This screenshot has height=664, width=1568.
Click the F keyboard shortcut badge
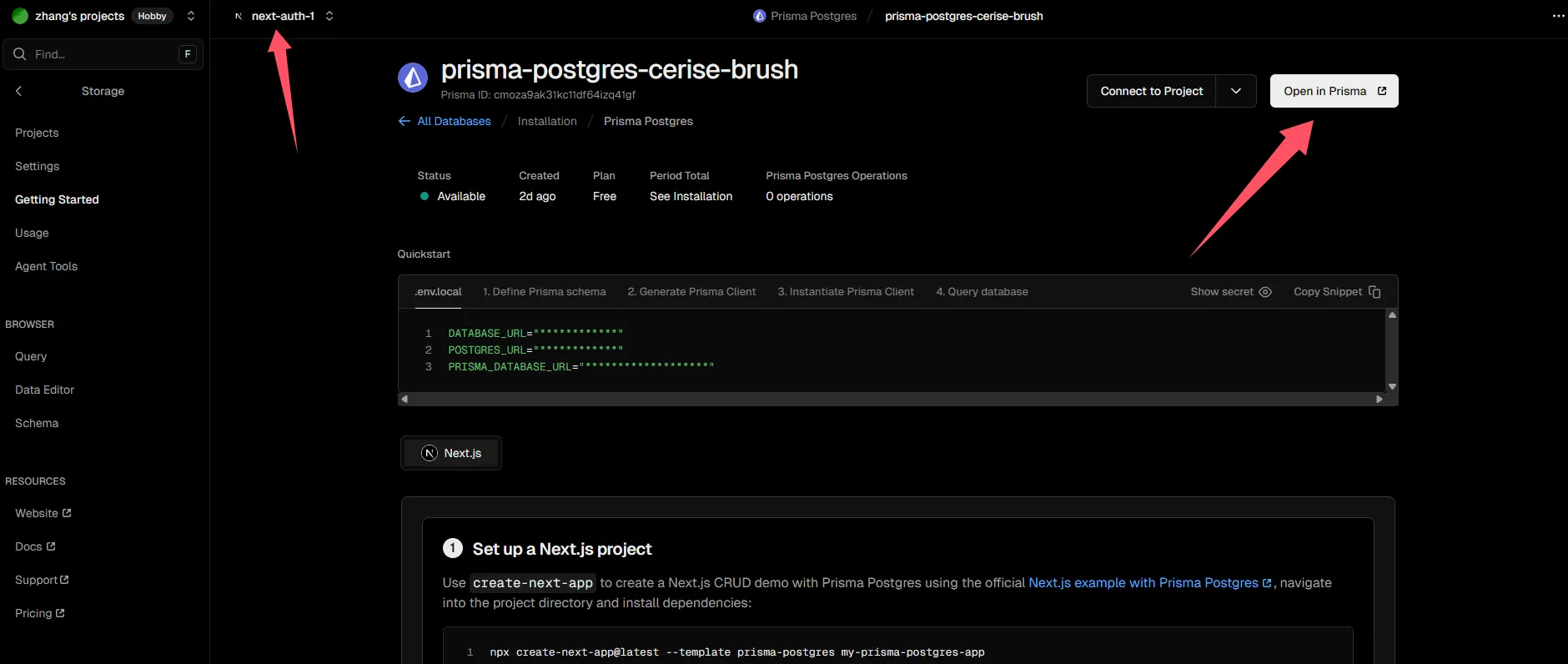tap(188, 54)
